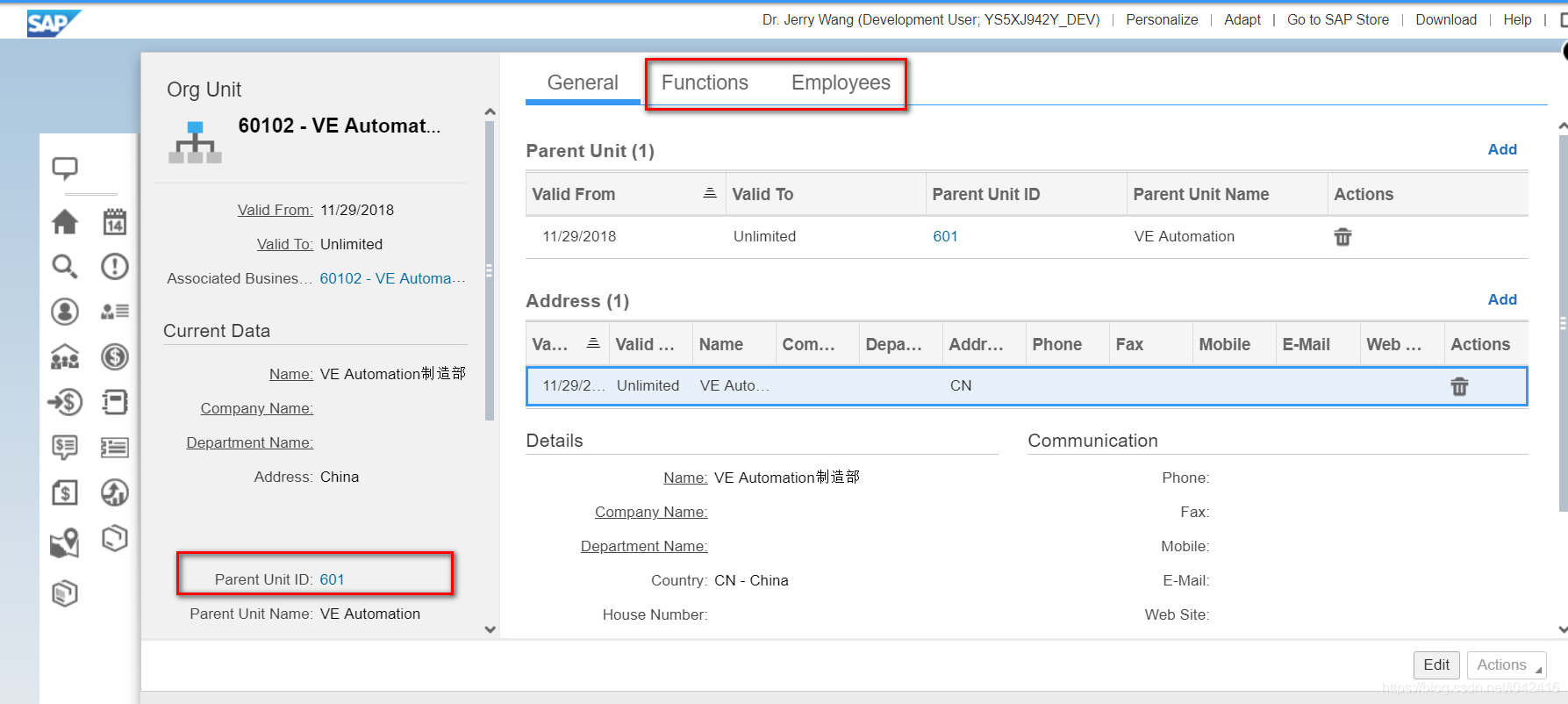This screenshot has height=704, width=1568.
Task: Add a new Parent Unit
Action: click(x=1502, y=149)
